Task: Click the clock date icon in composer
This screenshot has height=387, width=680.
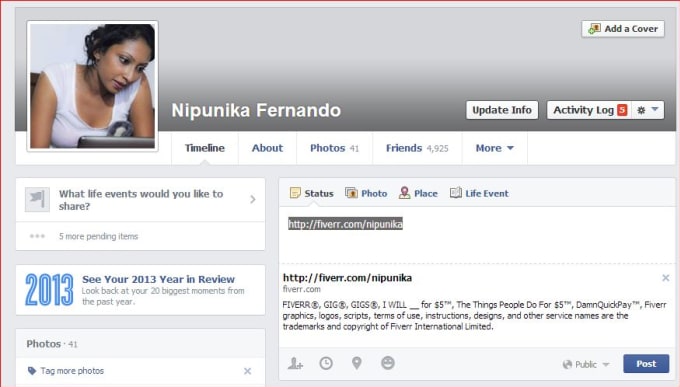Action: point(326,363)
